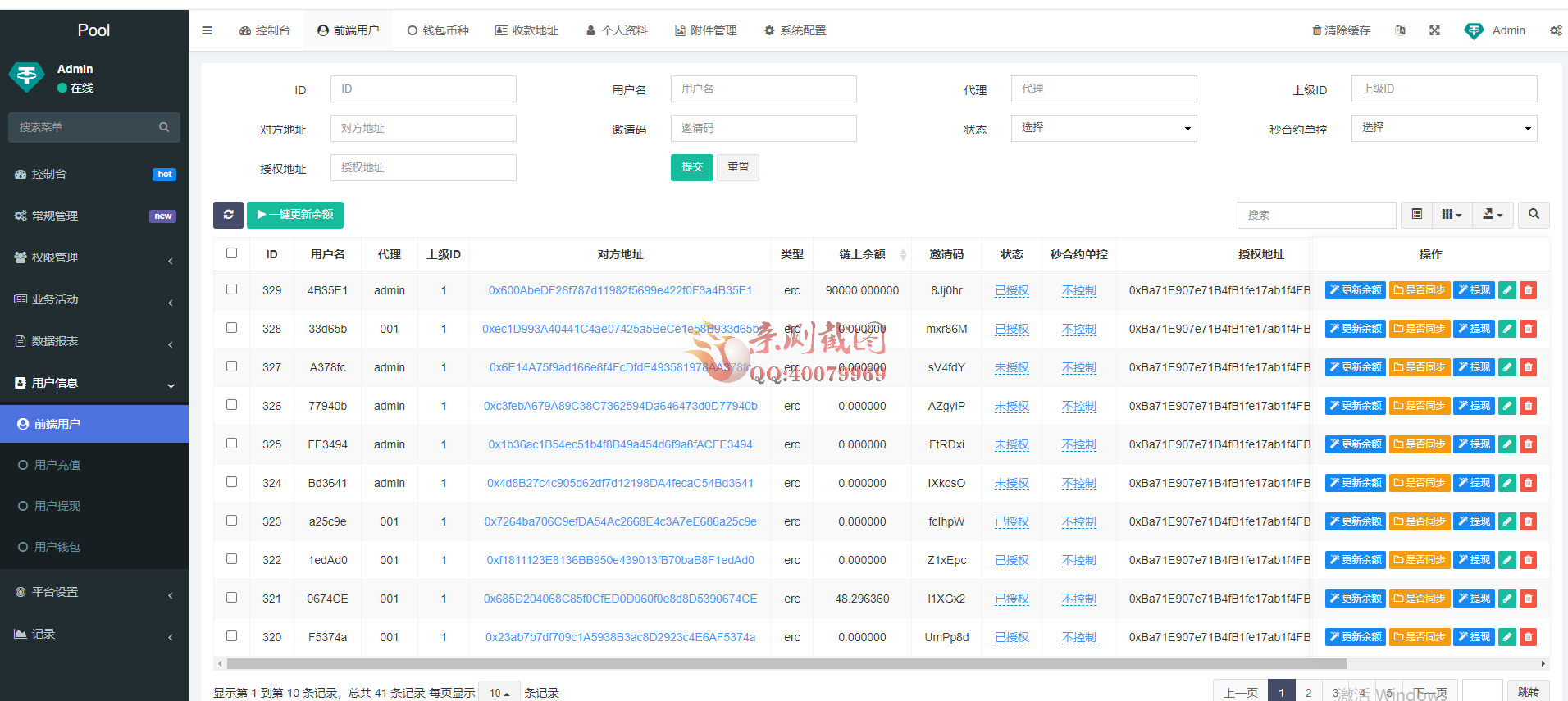Check the checkbox for user row 324
1568x701 pixels.
tap(232, 482)
